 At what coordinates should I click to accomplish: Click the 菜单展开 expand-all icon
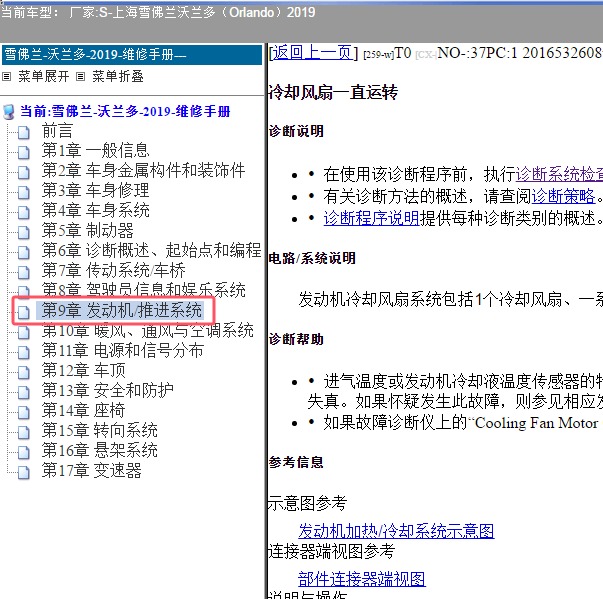[x=7, y=77]
